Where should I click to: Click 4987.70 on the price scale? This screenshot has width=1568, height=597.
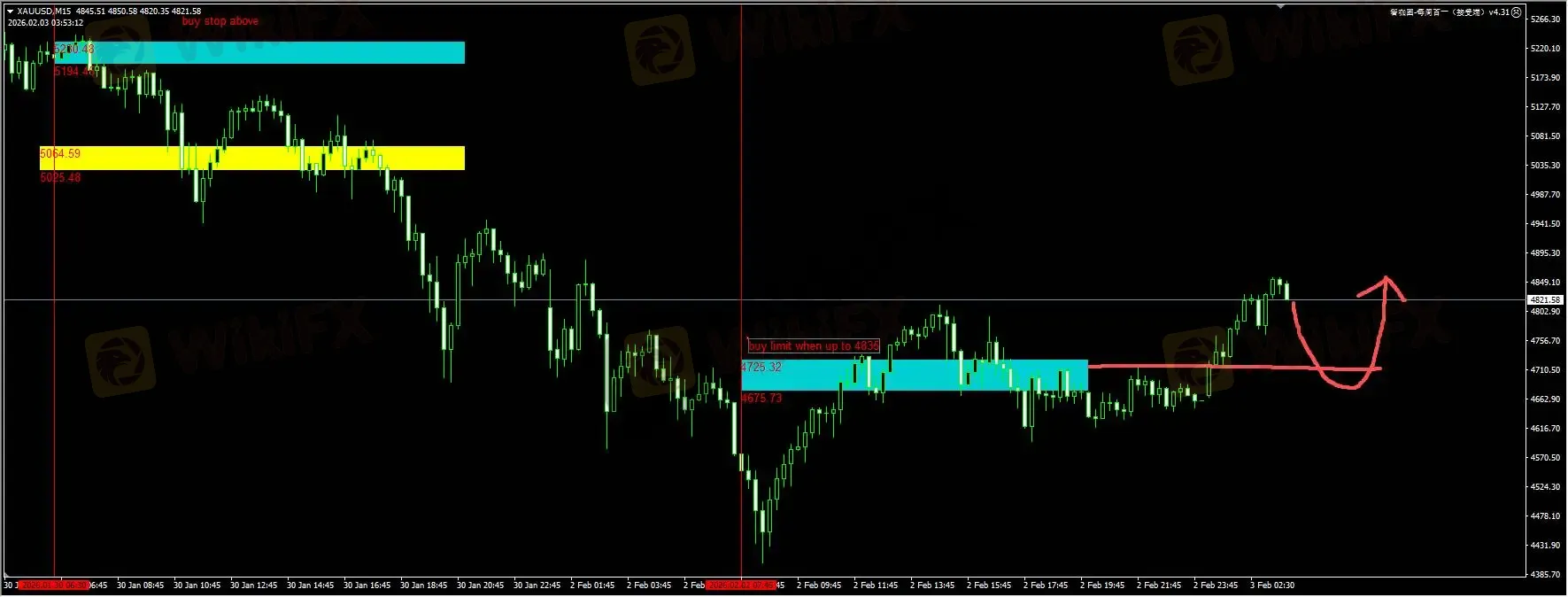1545,195
